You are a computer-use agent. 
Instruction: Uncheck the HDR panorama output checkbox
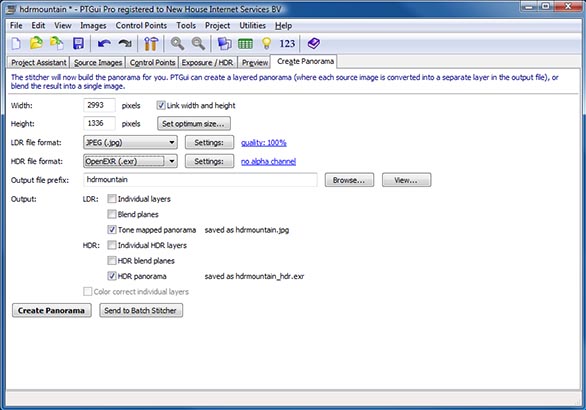(112, 276)
